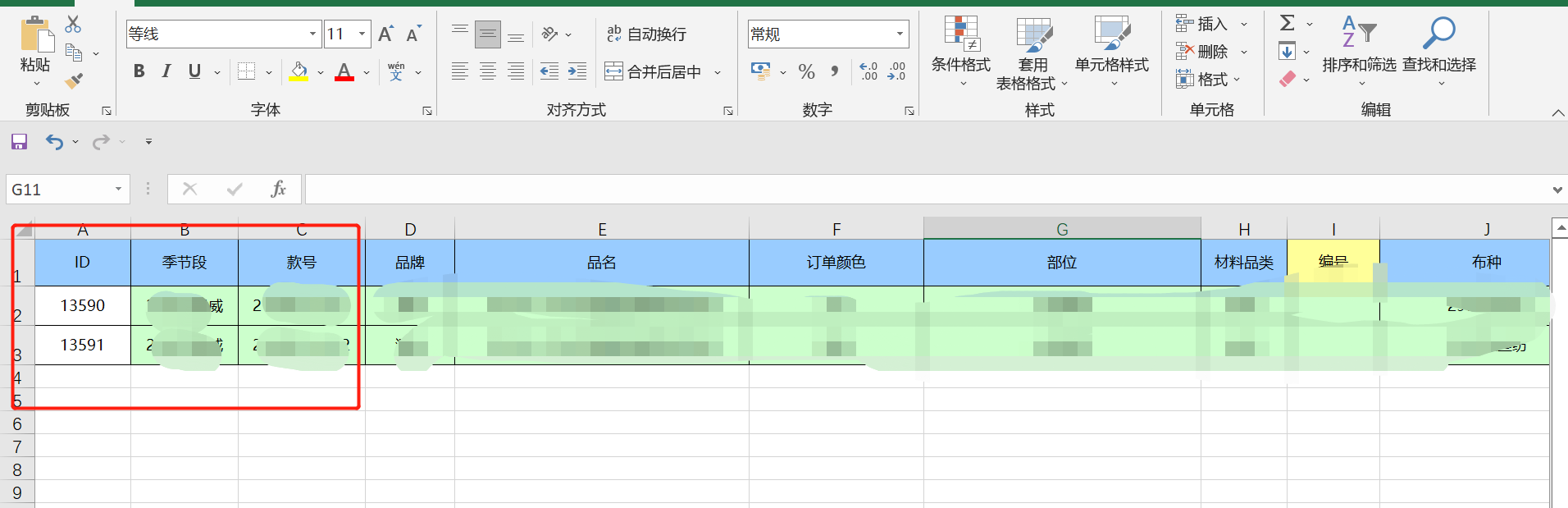Expand the formula bar
Image resolution: width=1568 pixels, height=508 pixels.
(x=1557, y=190)
